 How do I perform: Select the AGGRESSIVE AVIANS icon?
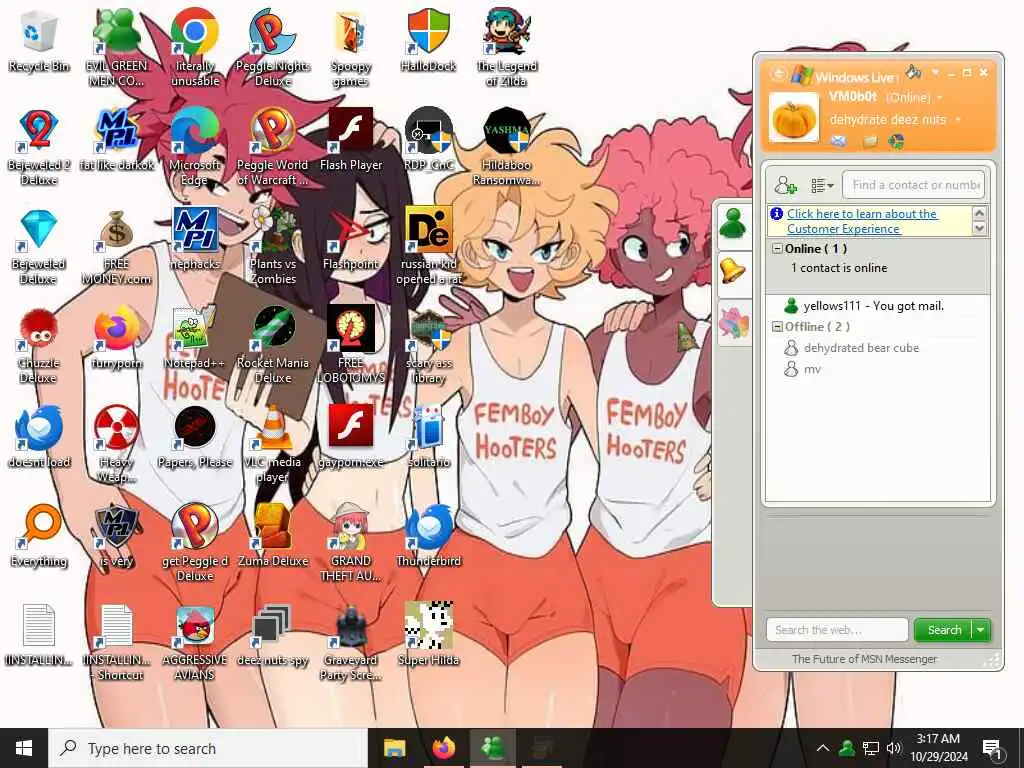(195, 643)
